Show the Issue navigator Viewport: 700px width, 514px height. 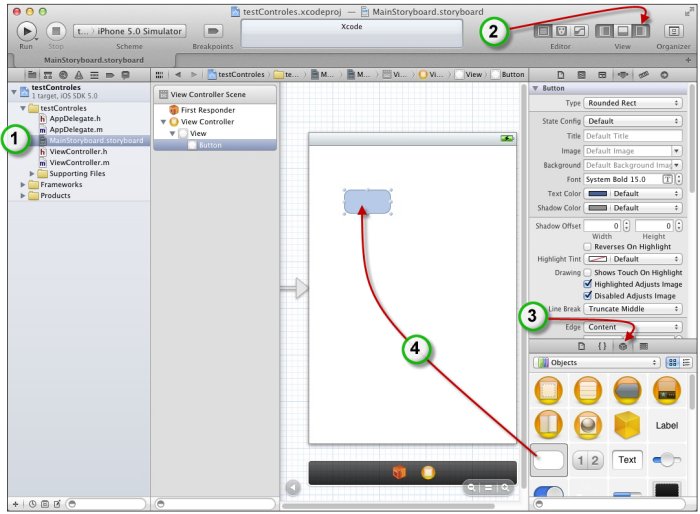click(x=79, y=75)
